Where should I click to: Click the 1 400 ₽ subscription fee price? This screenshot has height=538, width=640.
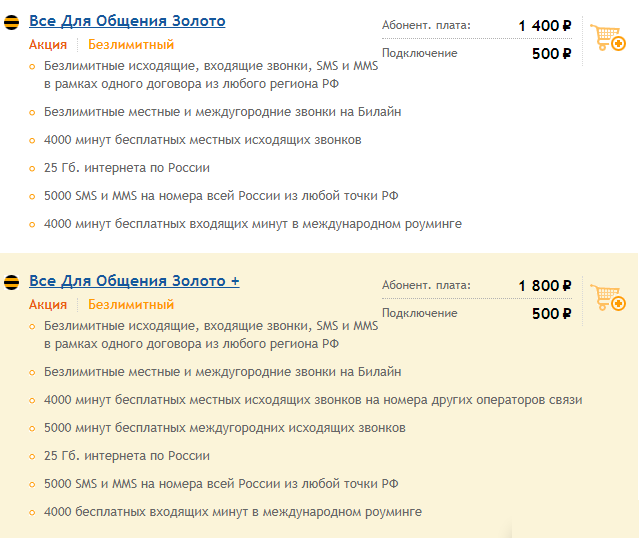(545, 26)
